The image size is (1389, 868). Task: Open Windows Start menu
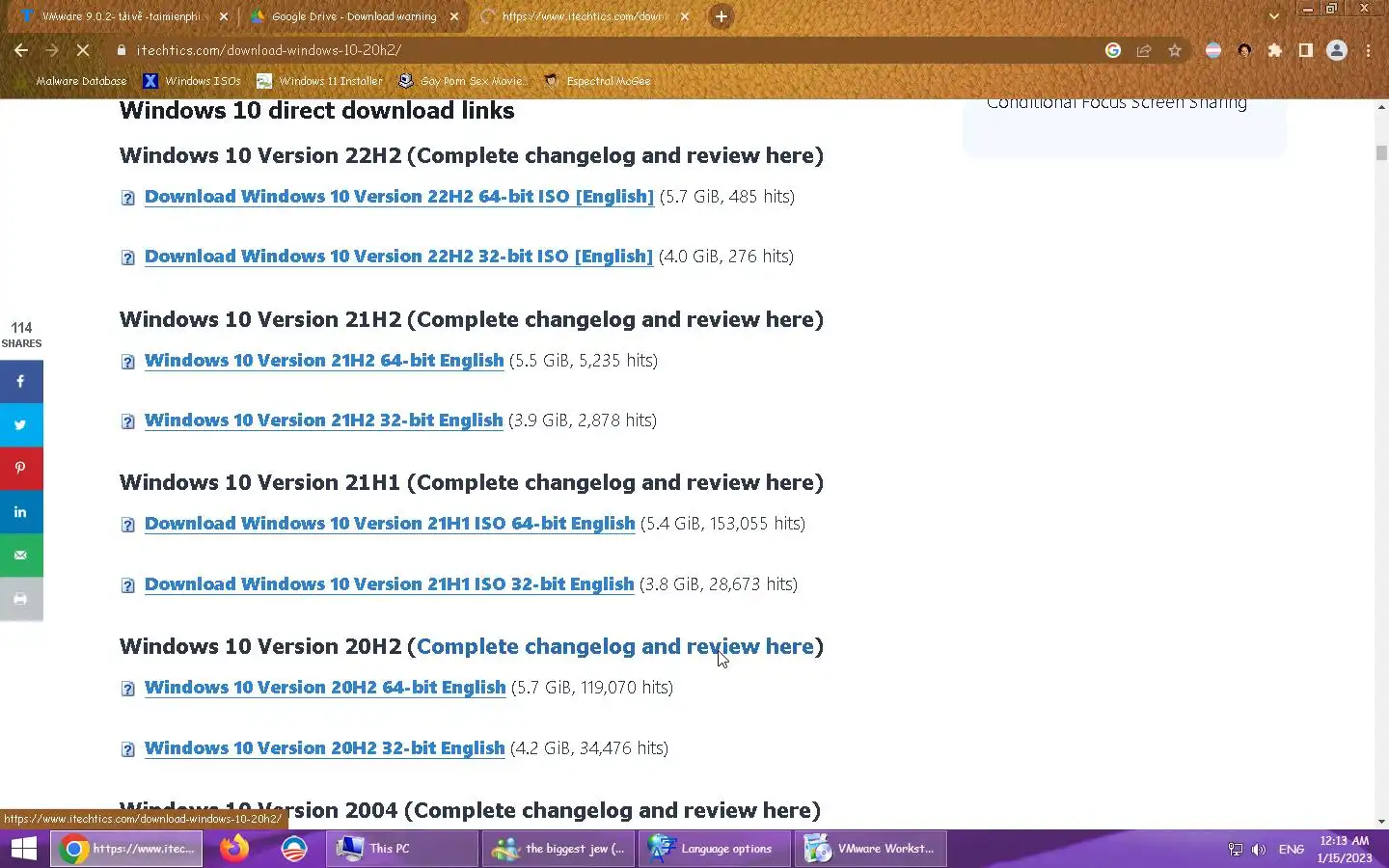(23, 849)
